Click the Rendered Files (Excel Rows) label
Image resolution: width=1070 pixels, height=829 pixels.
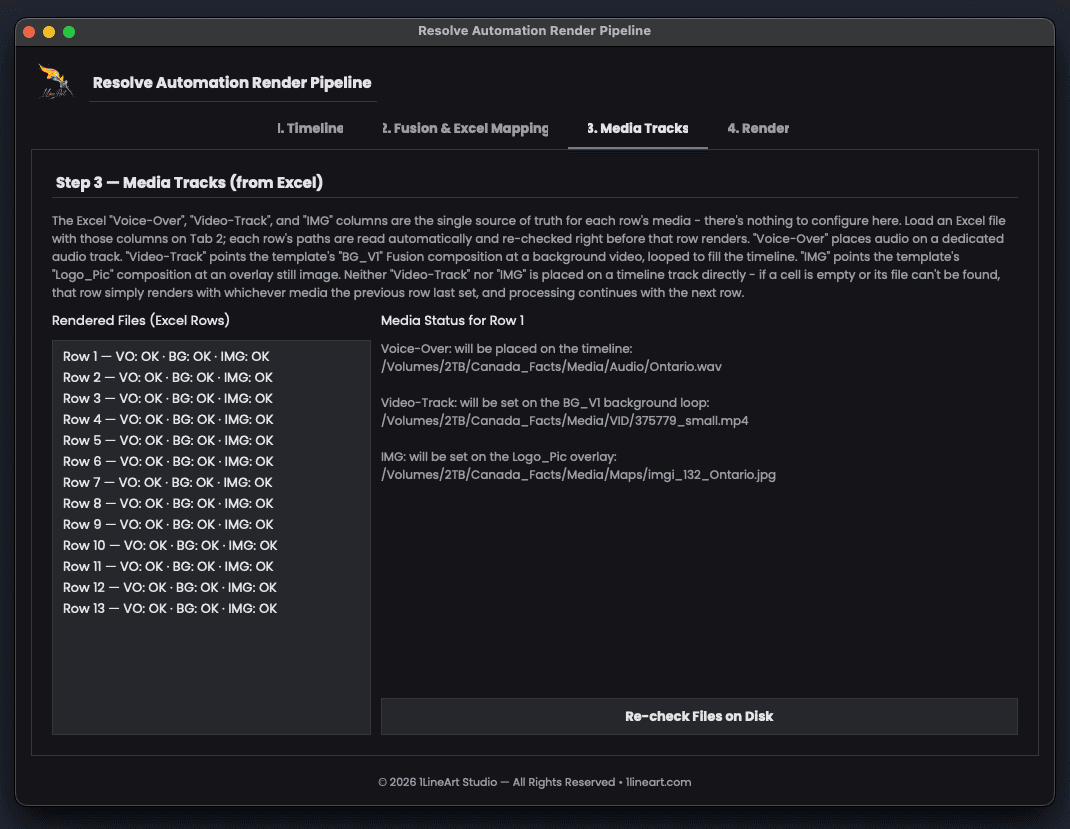point(141,320)
